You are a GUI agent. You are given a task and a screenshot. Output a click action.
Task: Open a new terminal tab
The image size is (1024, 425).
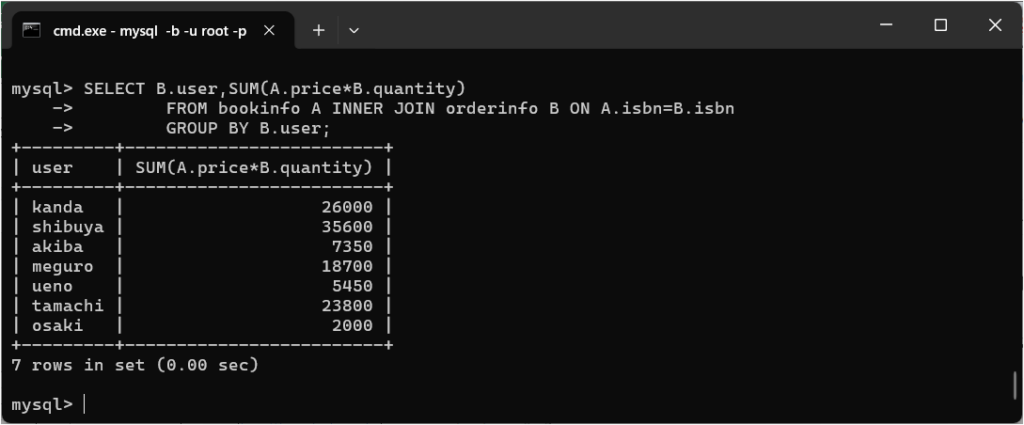319,30
